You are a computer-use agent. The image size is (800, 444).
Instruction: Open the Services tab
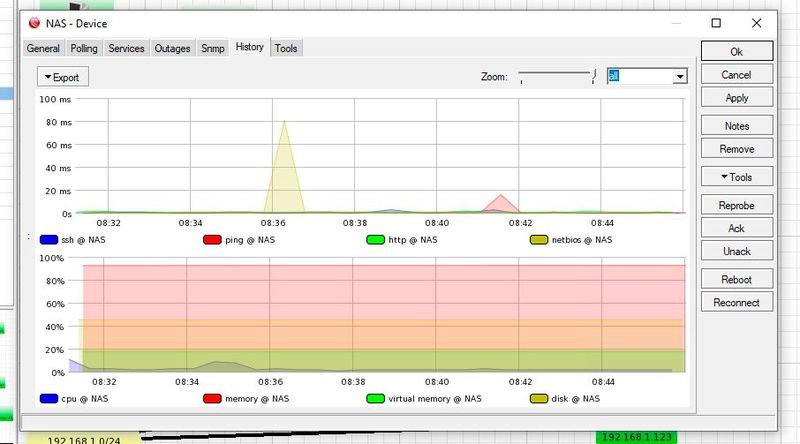coord(126,48)
